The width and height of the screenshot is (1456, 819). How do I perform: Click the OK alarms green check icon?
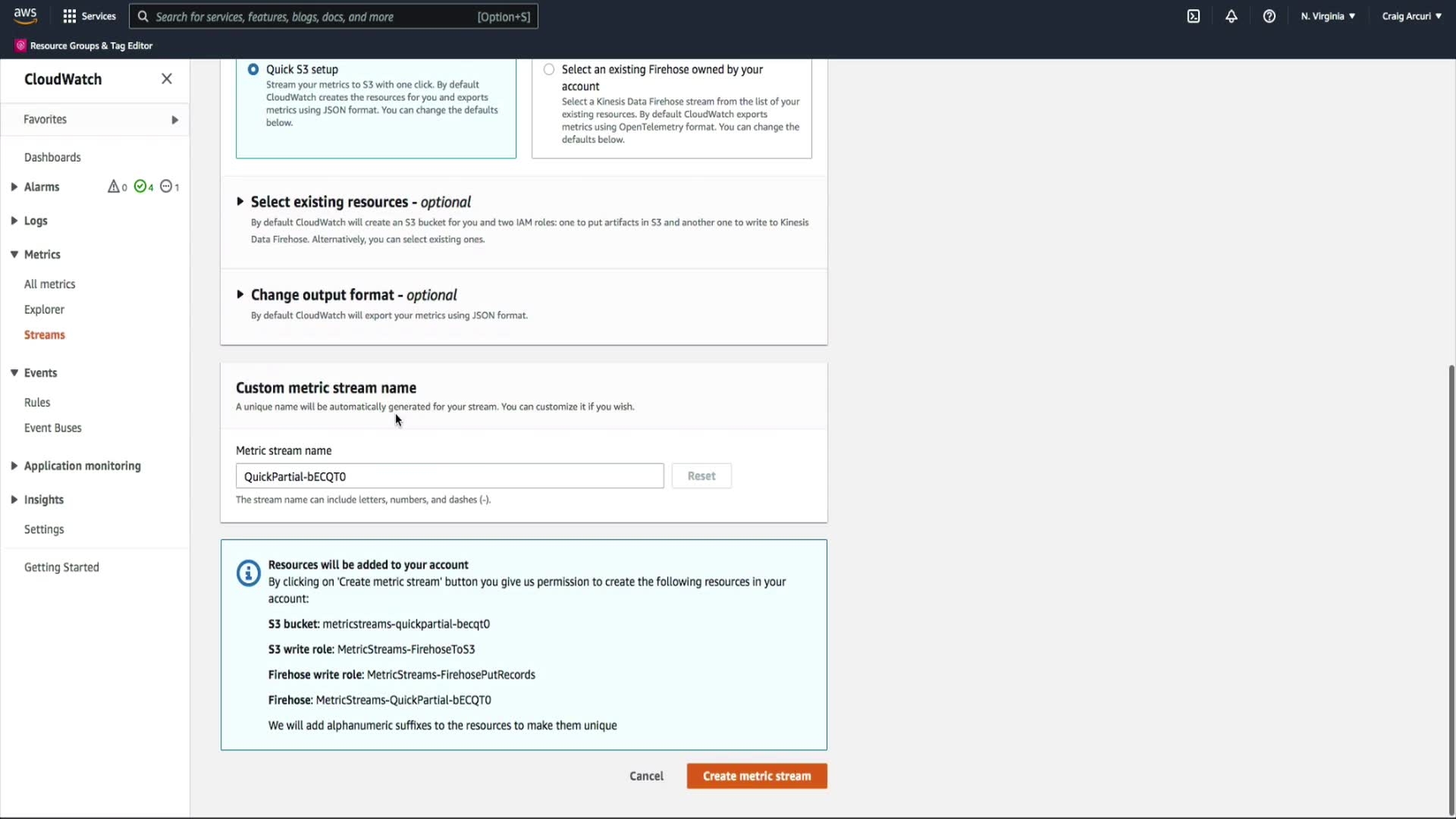pos(140,187)
